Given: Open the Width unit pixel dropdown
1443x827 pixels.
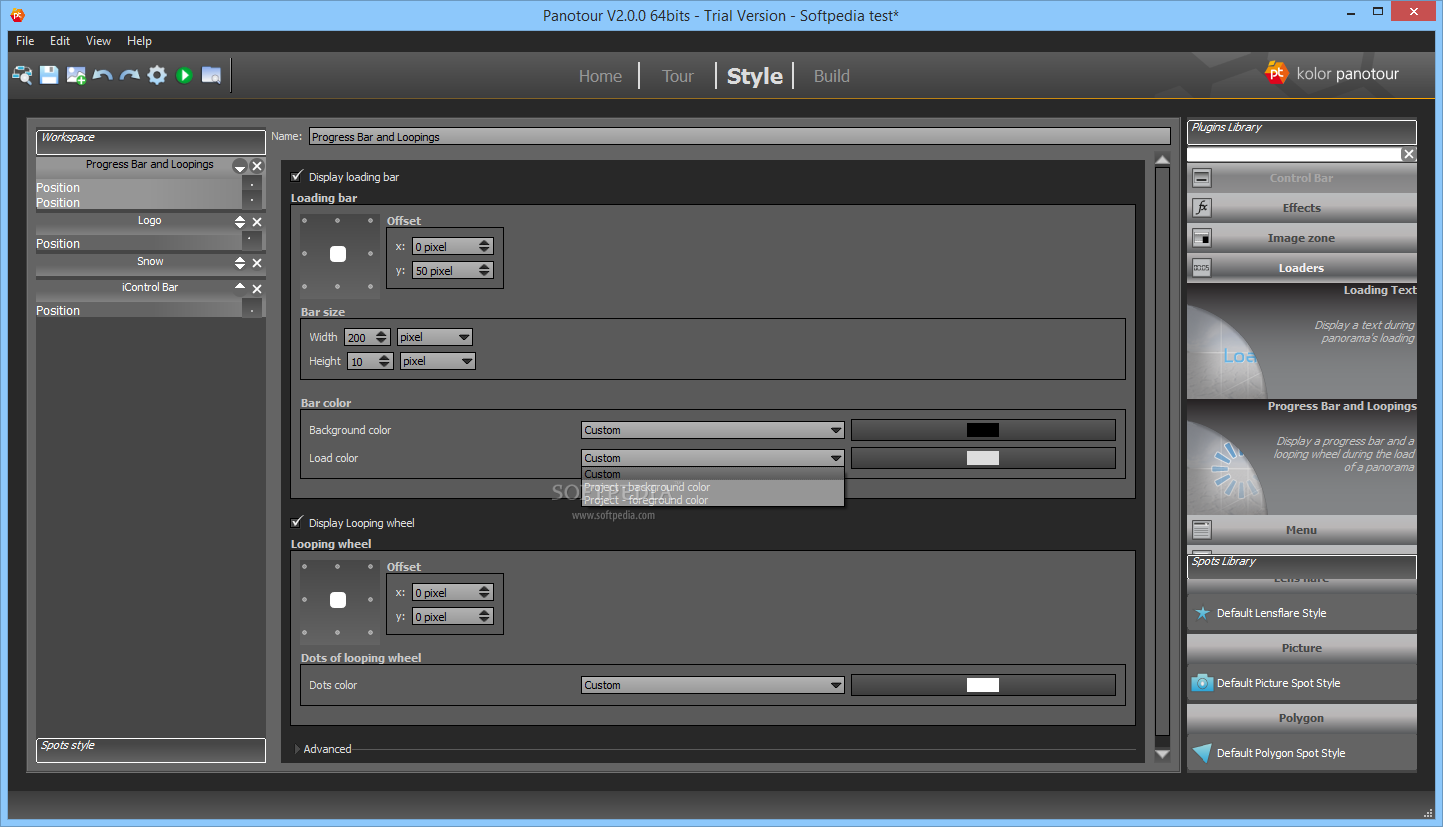Looking at the screenshot, I should pos(435,337).
